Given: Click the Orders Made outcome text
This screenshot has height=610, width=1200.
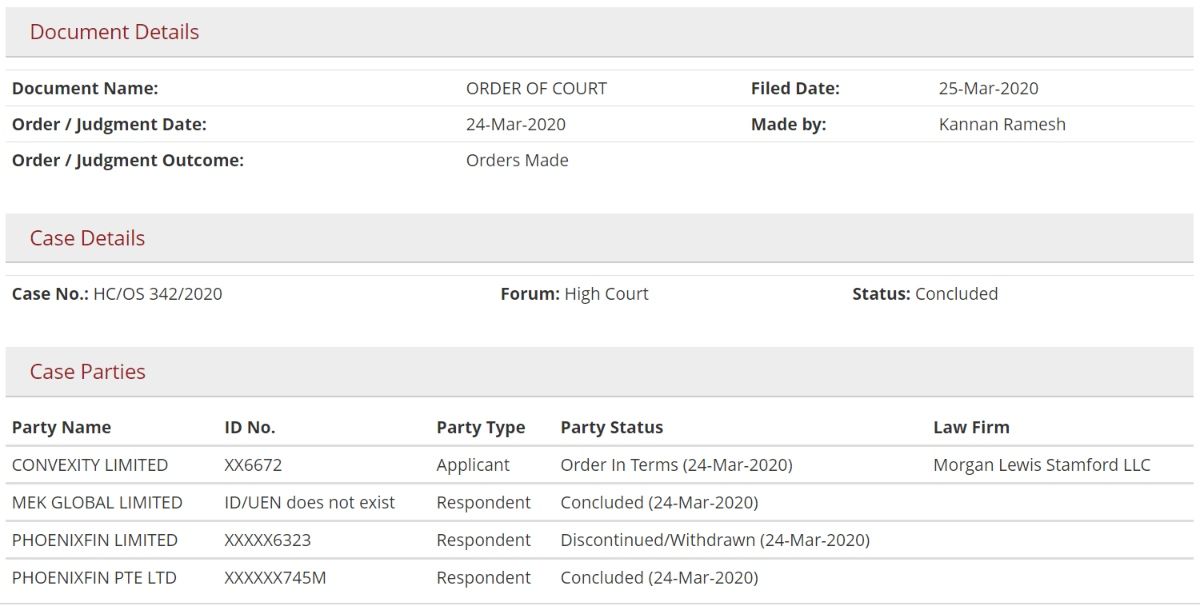Looking at the screenshot, I should 517,160.
